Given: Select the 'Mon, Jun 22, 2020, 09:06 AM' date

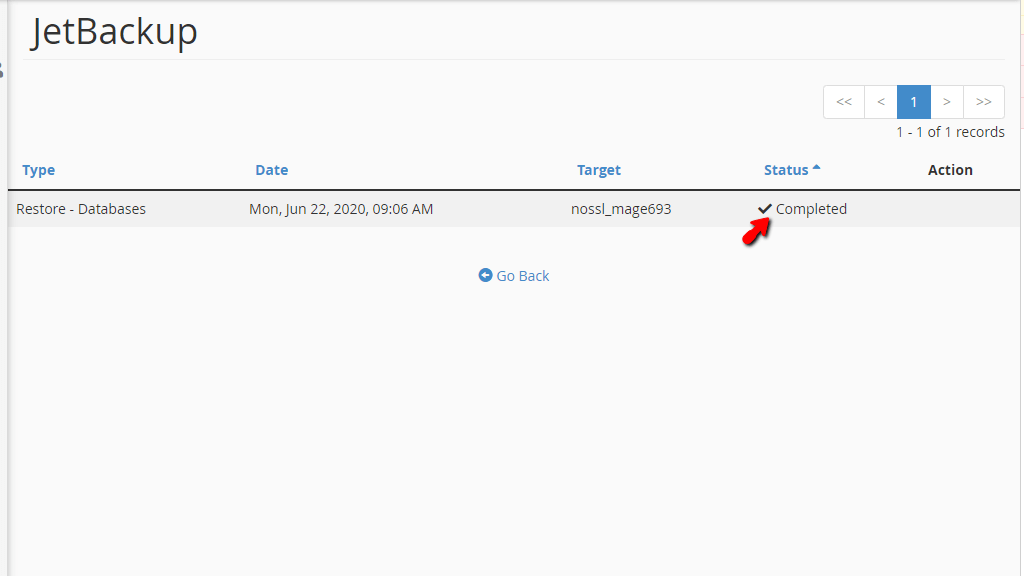Looking at the screenshot, I should (x=341, y=209).
